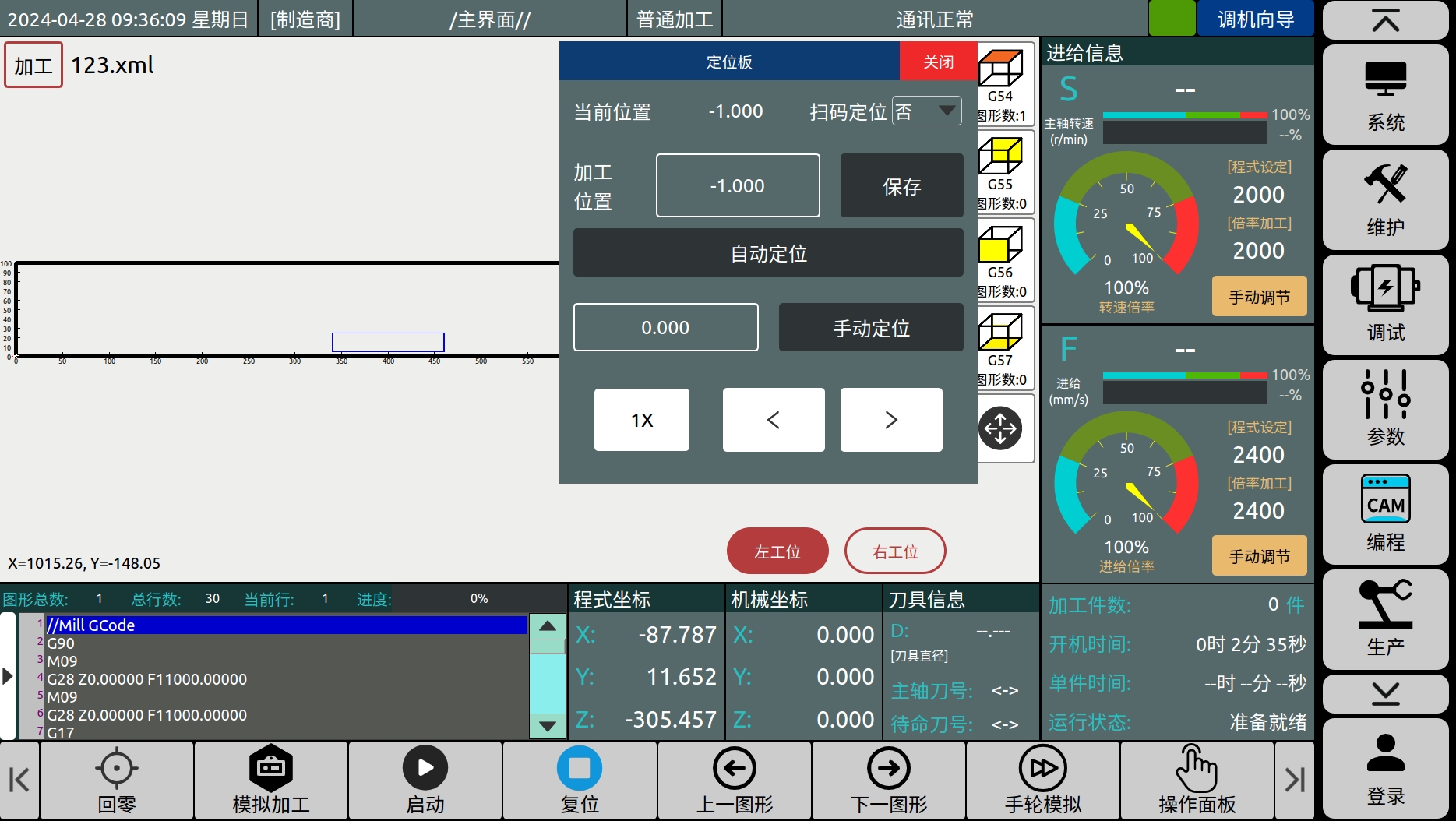Select the 右工位 right station

[895, 551]
